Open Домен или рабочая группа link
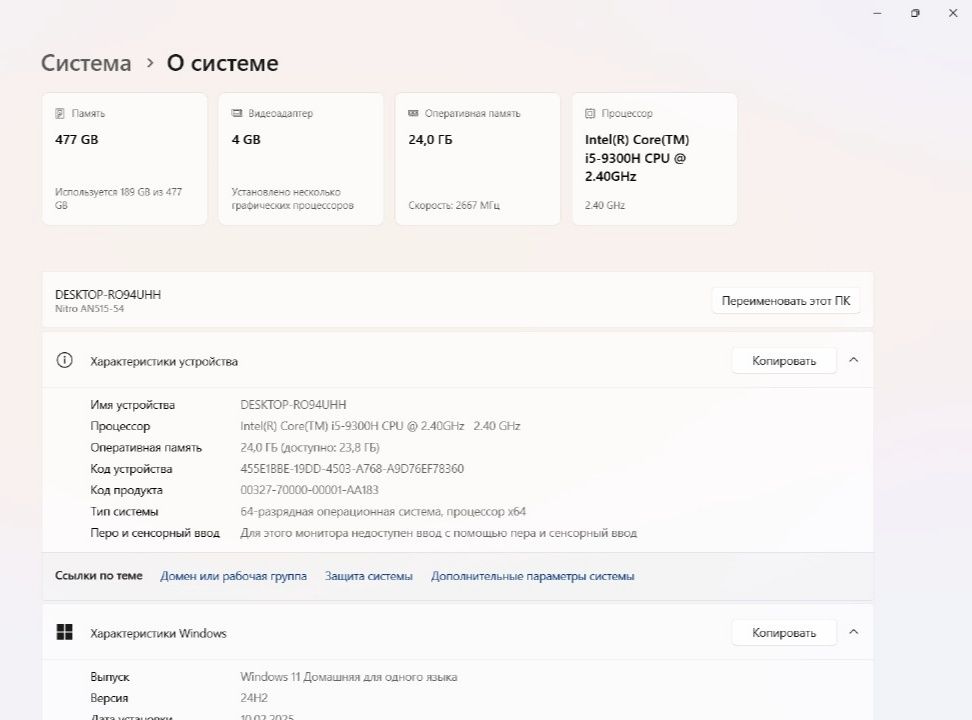 pyautogui.click(x=234, y=576)
